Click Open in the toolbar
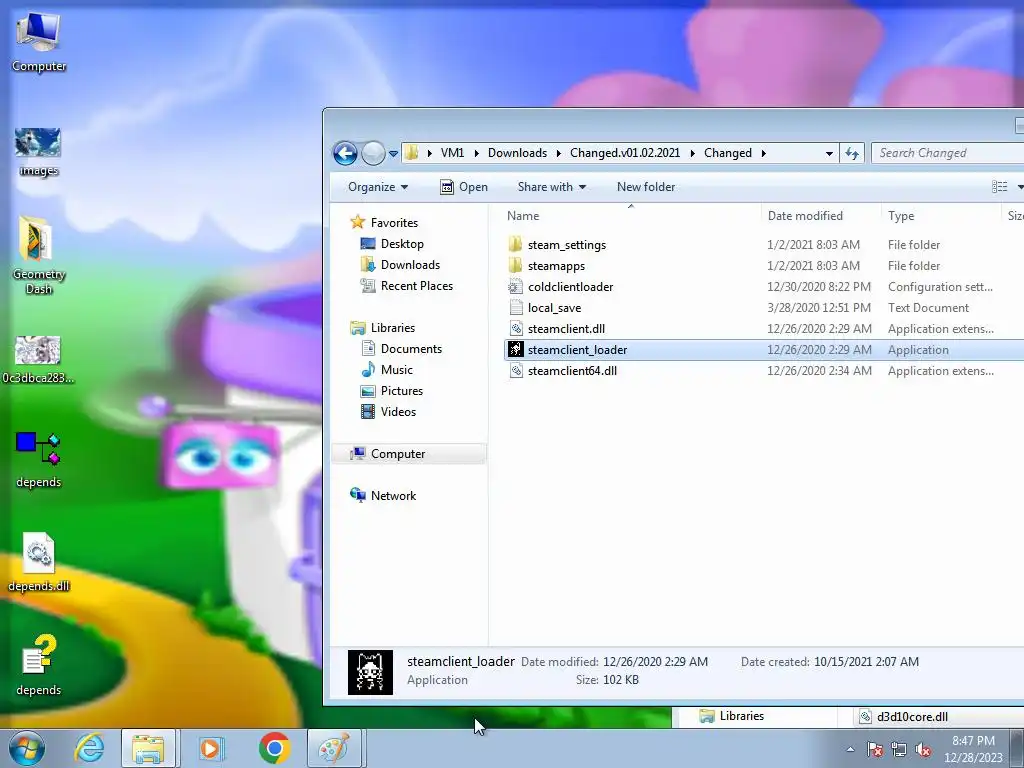This screenshot has height=768, width=1024. [464, 187]
